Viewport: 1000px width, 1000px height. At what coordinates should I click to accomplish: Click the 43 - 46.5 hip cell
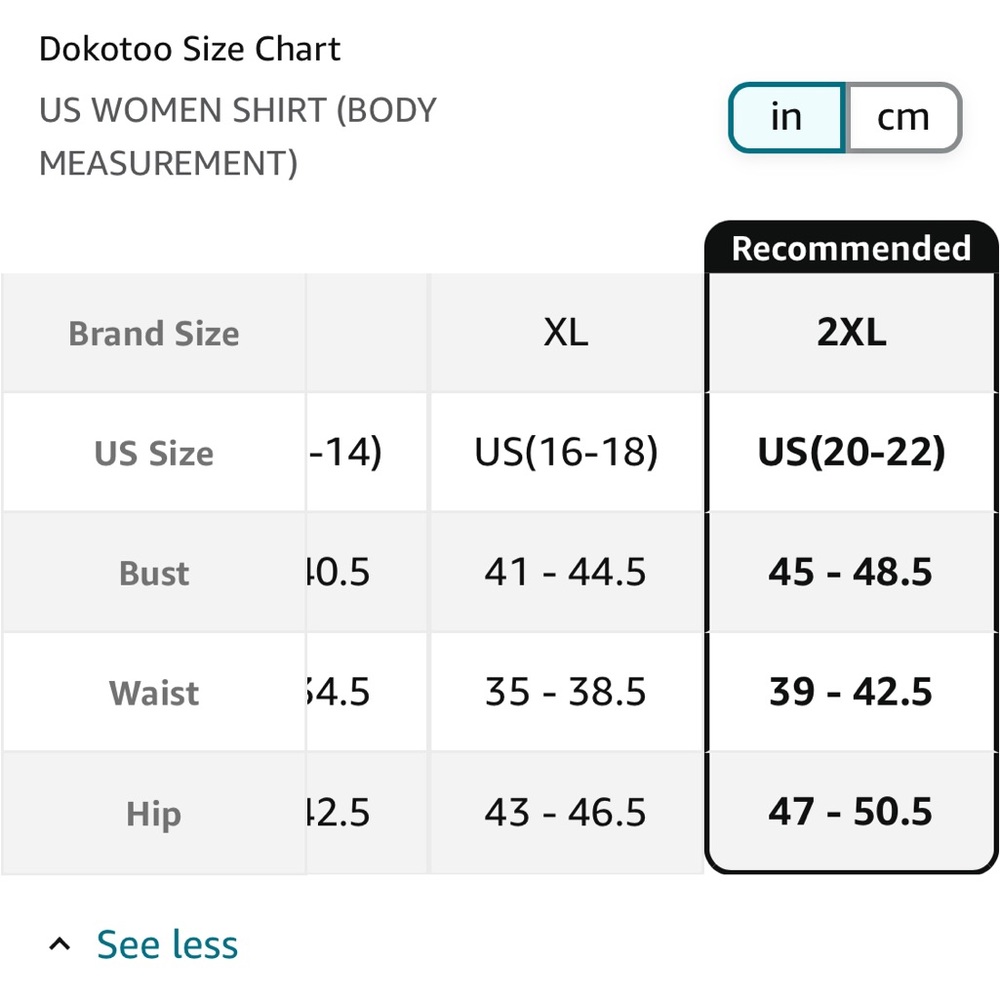tap(566, 812)
